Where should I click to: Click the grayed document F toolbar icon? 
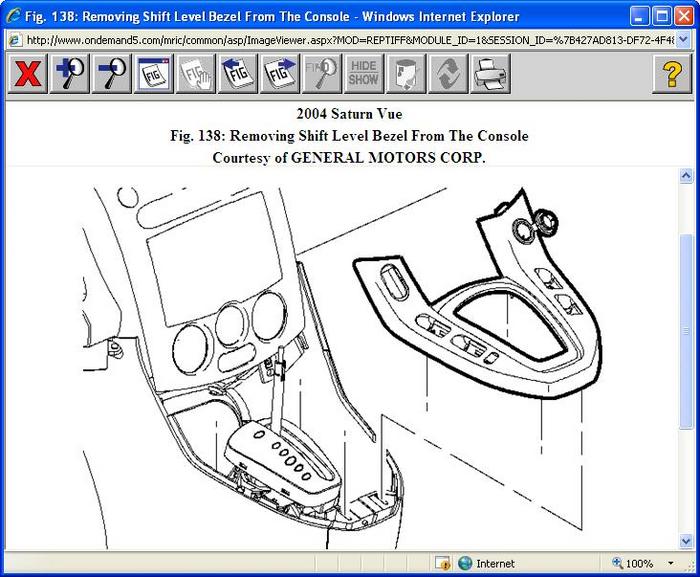point(406,74)
